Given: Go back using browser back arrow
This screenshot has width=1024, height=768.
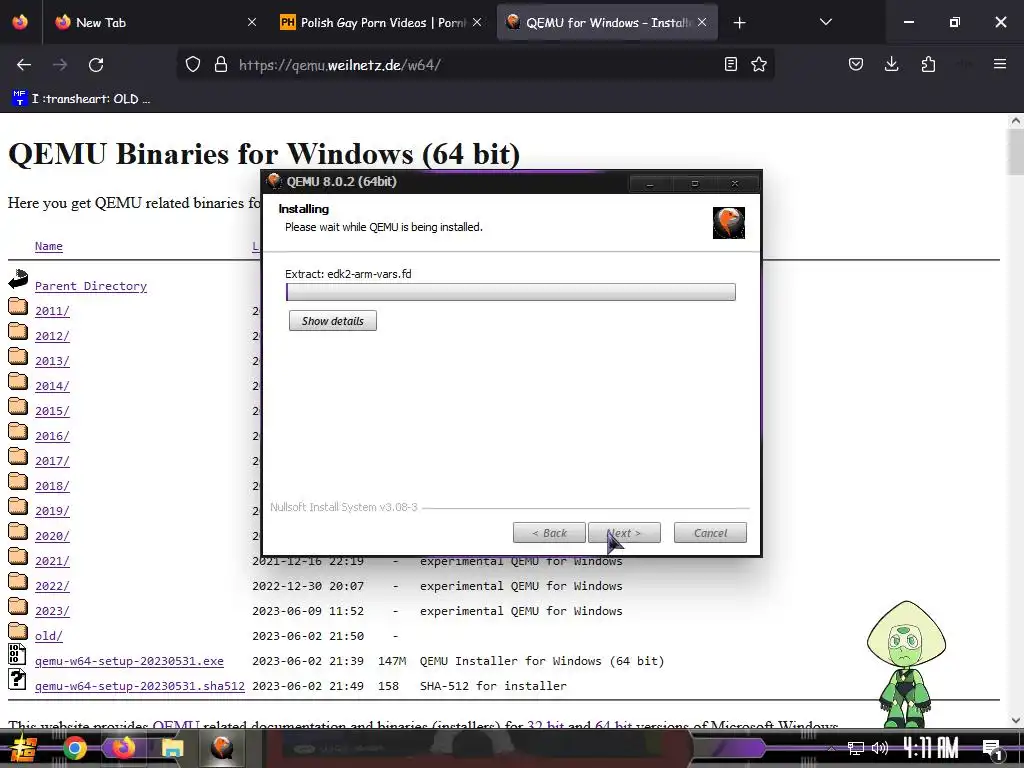Looking at the screenshot, I should coord(24,65).
